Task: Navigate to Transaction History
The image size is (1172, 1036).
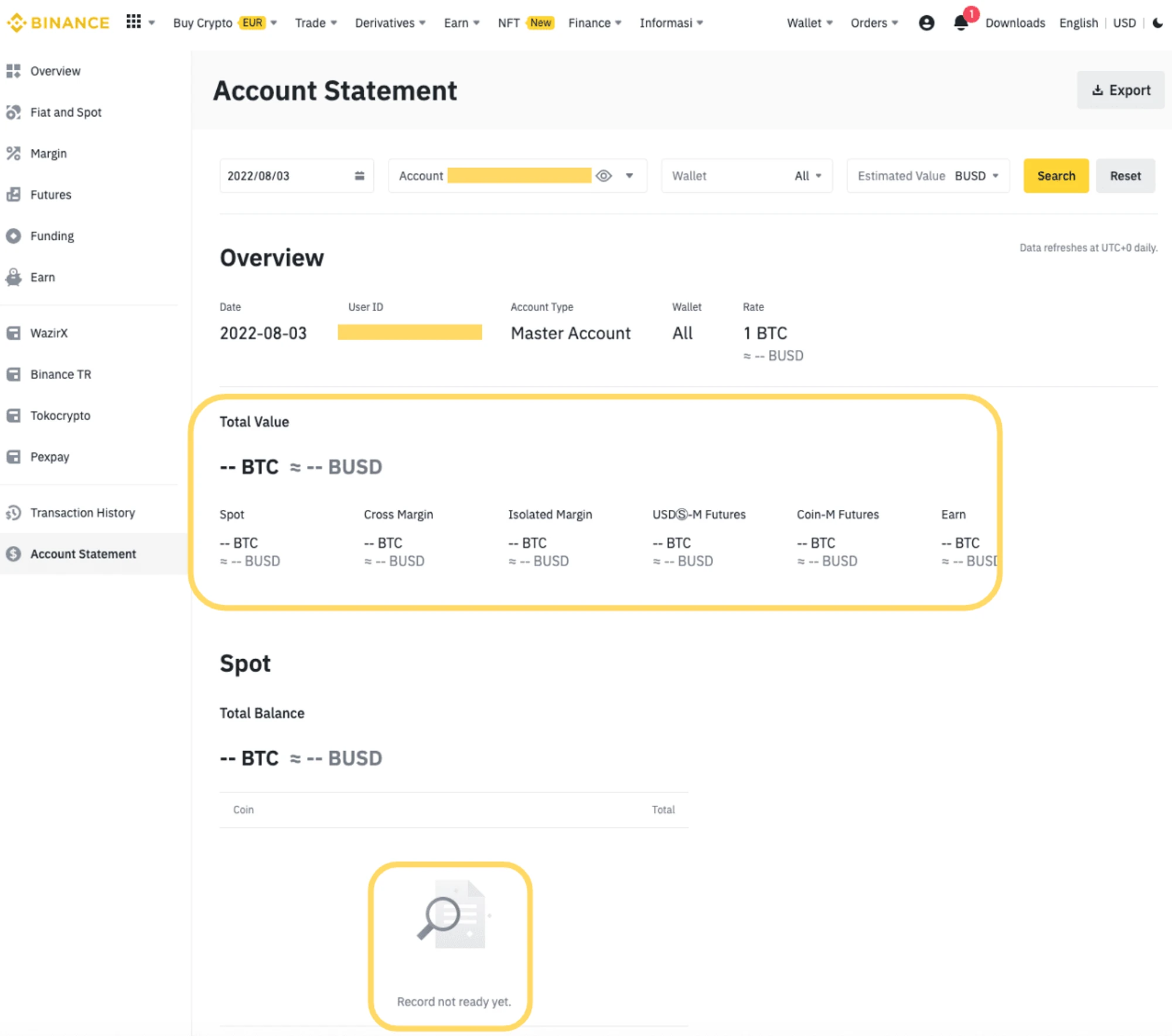Action: coord(82,512)
